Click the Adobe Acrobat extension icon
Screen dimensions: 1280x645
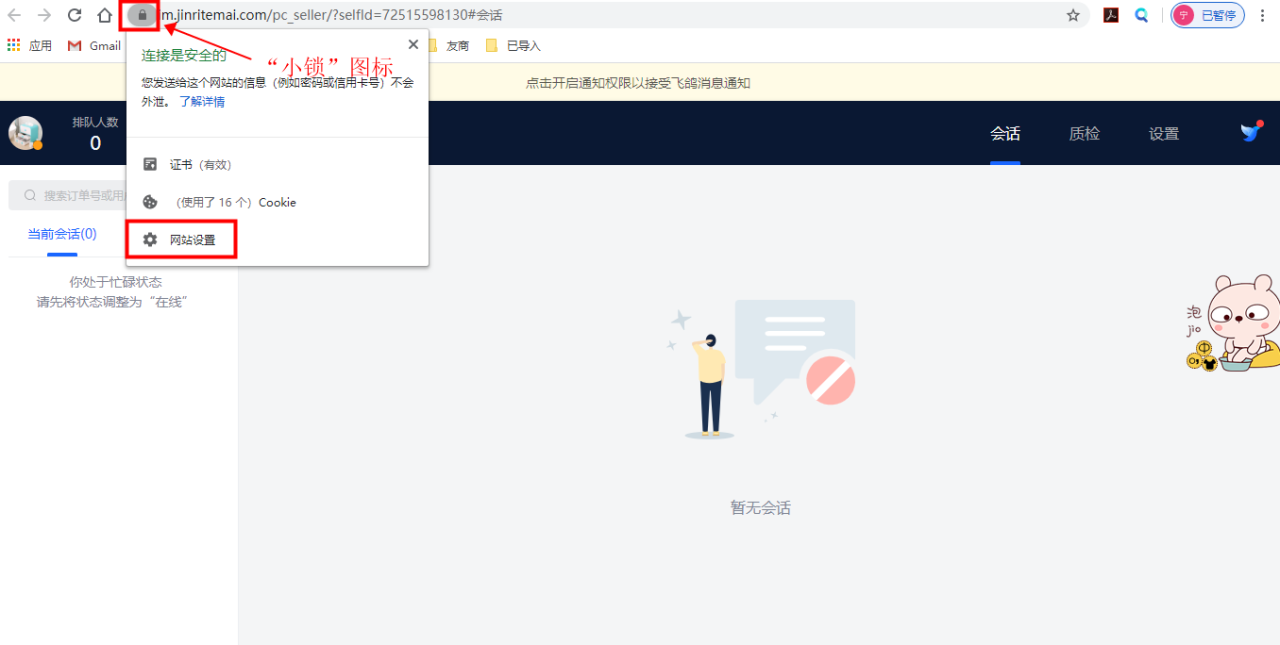click(1111, 15)
